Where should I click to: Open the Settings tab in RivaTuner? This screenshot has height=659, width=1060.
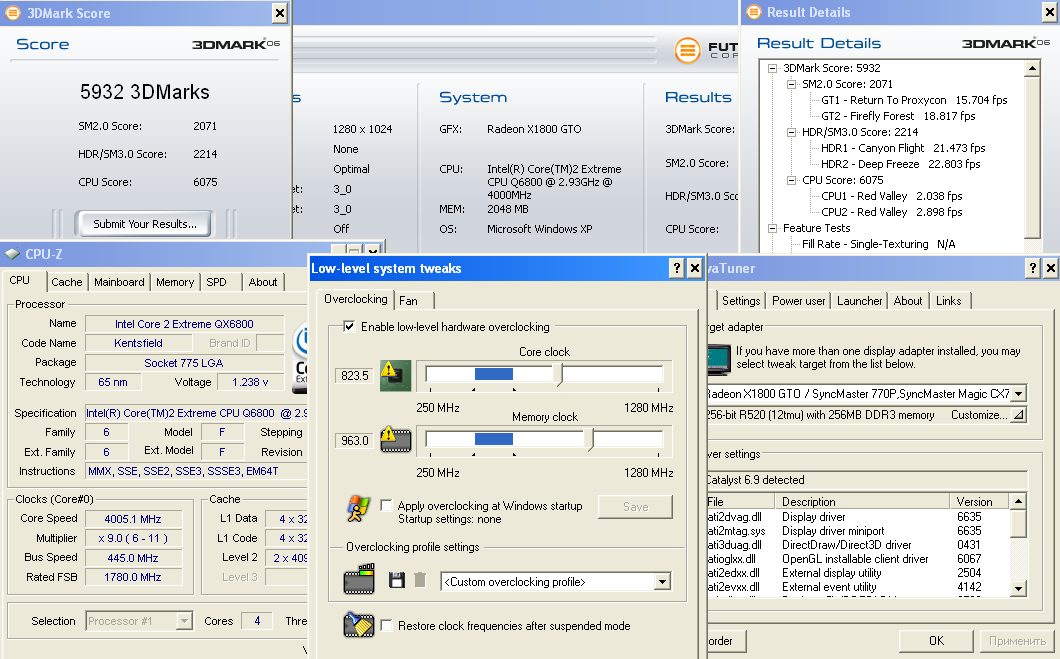pos(741,301)
